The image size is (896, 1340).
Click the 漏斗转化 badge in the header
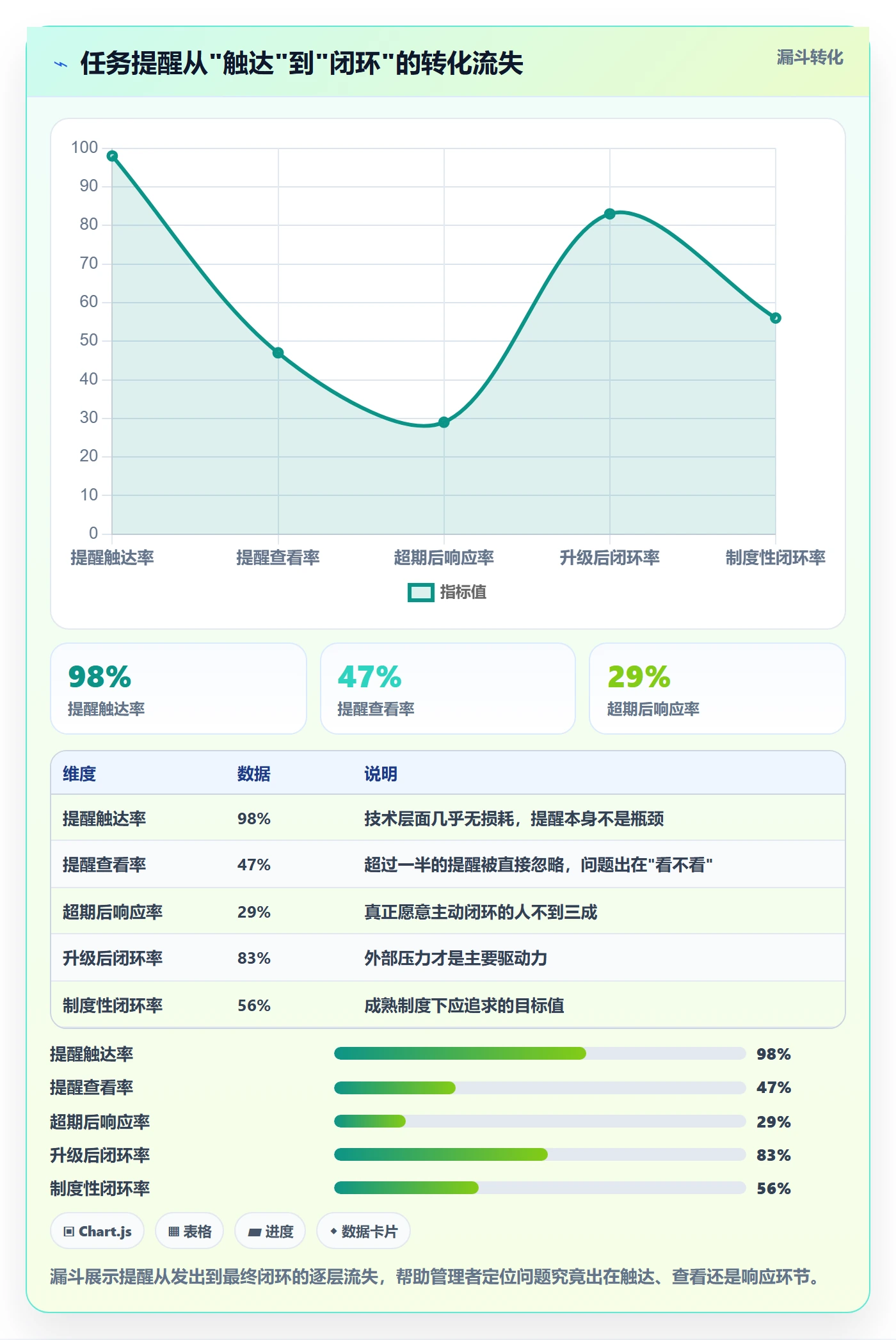(810, 58)
